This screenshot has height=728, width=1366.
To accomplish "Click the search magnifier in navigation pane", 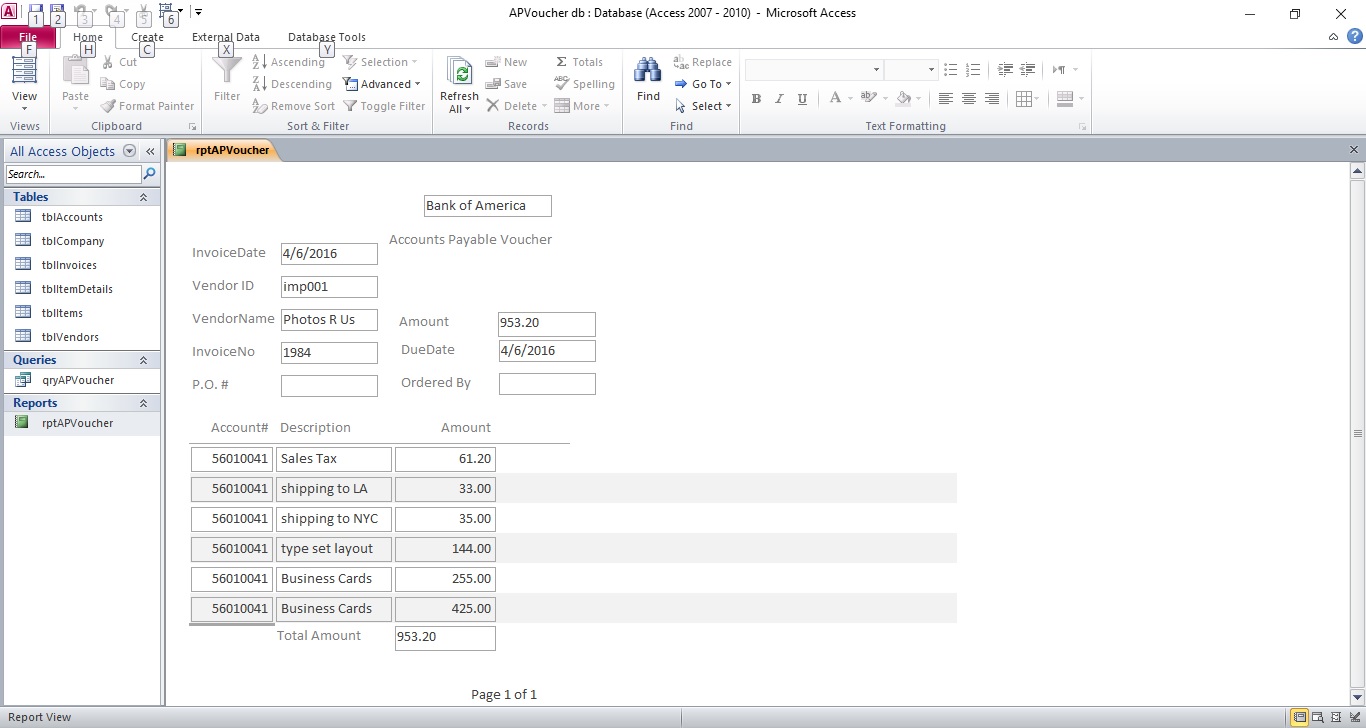I will (x=150, y=174).
